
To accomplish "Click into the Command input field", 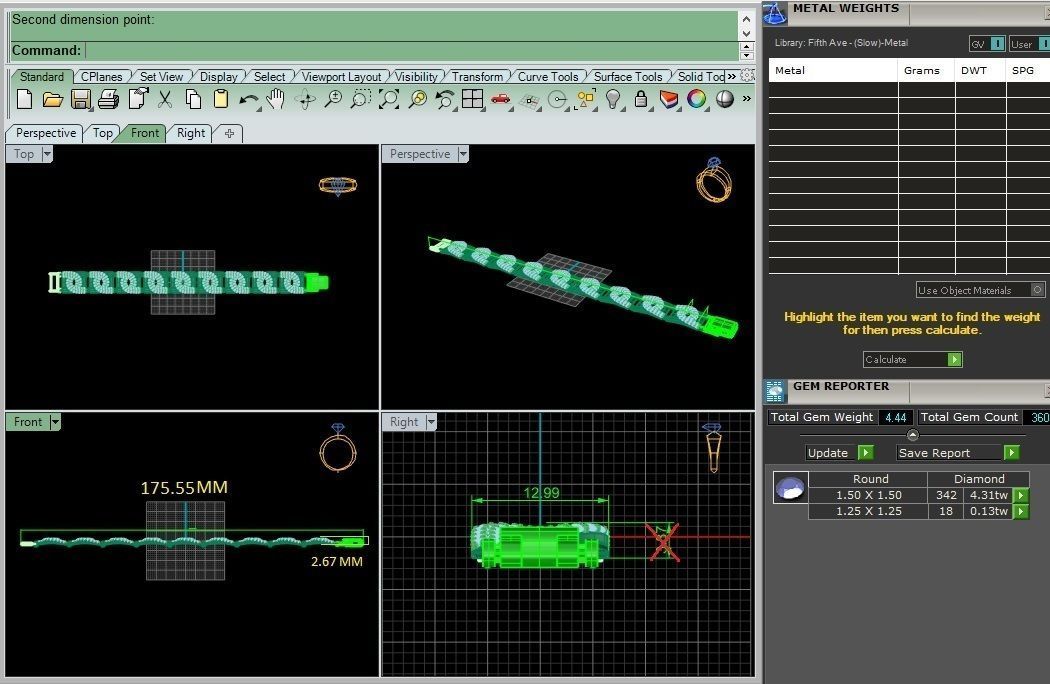I will pos(412,50).
